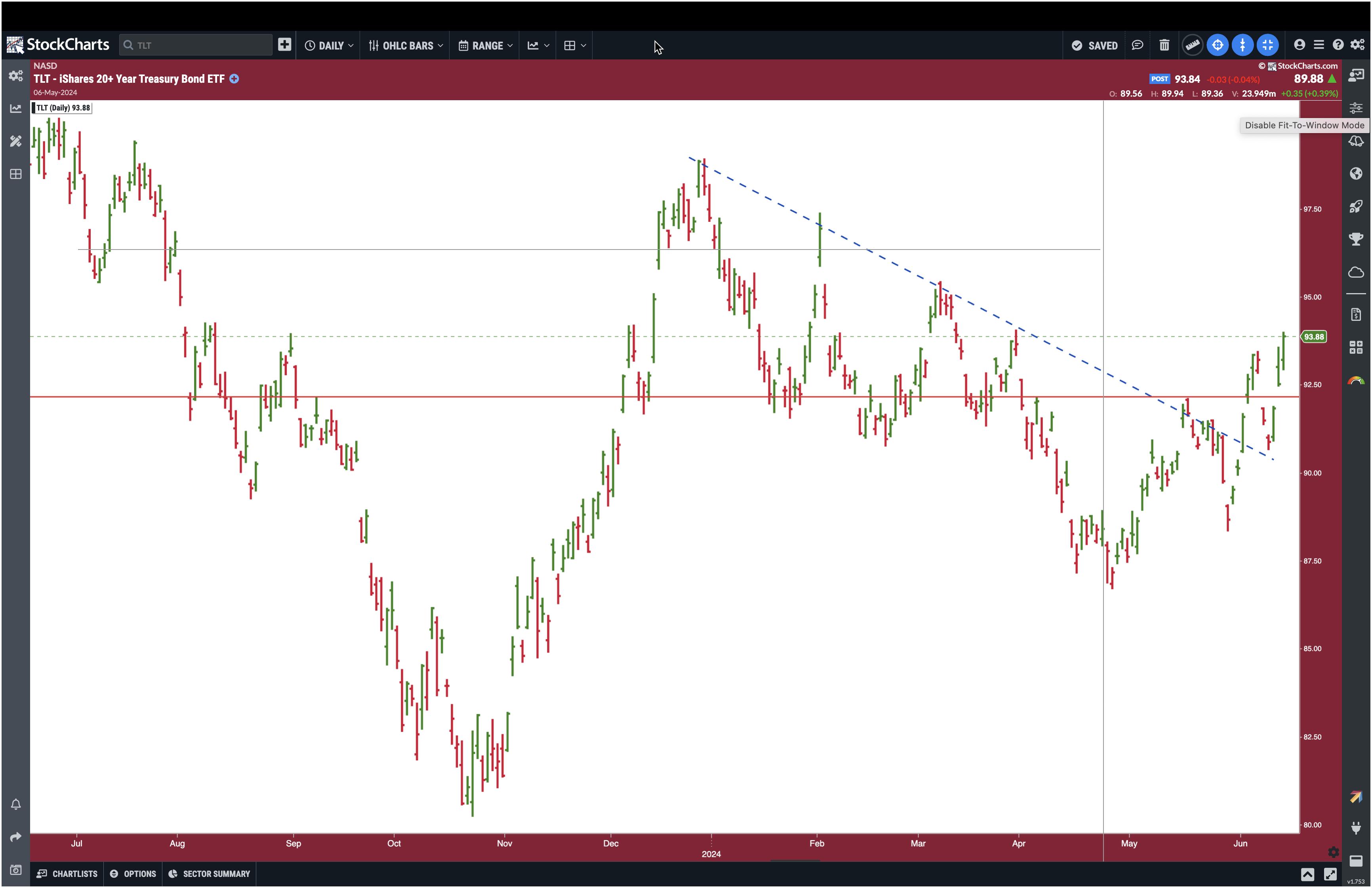The width and height of the screenshot is (1372, 888).
Task: Click the rocket icon in right sidebar
Action: pos(1355,206)
